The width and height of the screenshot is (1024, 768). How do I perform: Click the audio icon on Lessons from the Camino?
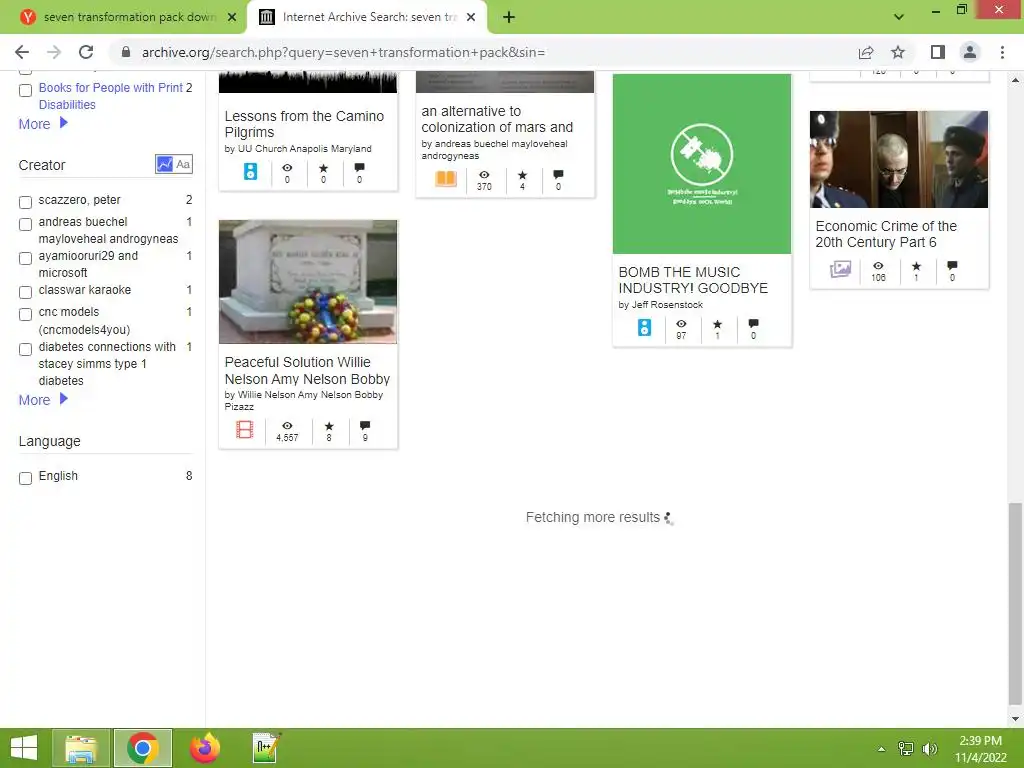pos(250,172)
